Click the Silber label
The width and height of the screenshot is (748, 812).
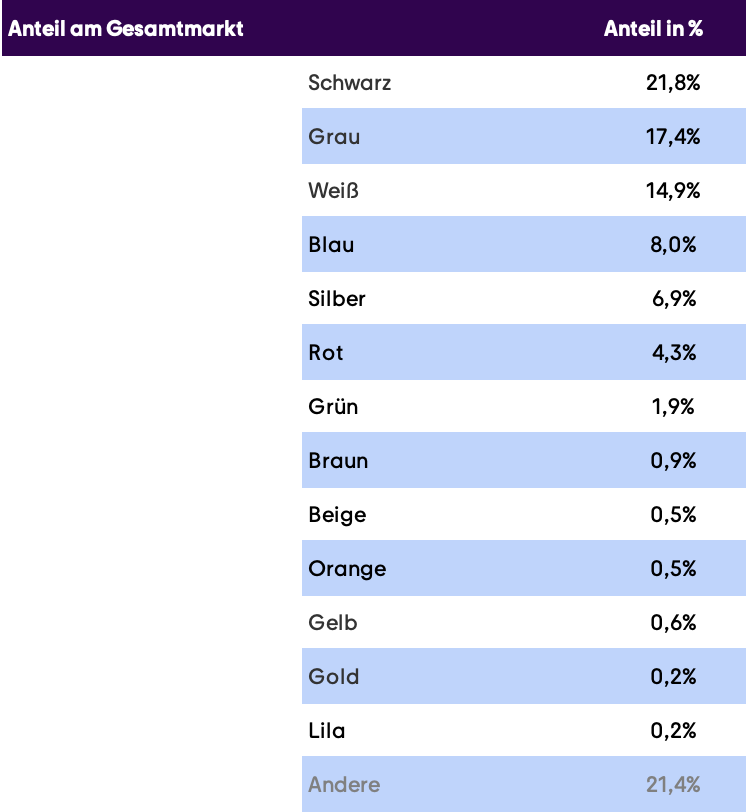pyautogui.click(x=337, y=299)
